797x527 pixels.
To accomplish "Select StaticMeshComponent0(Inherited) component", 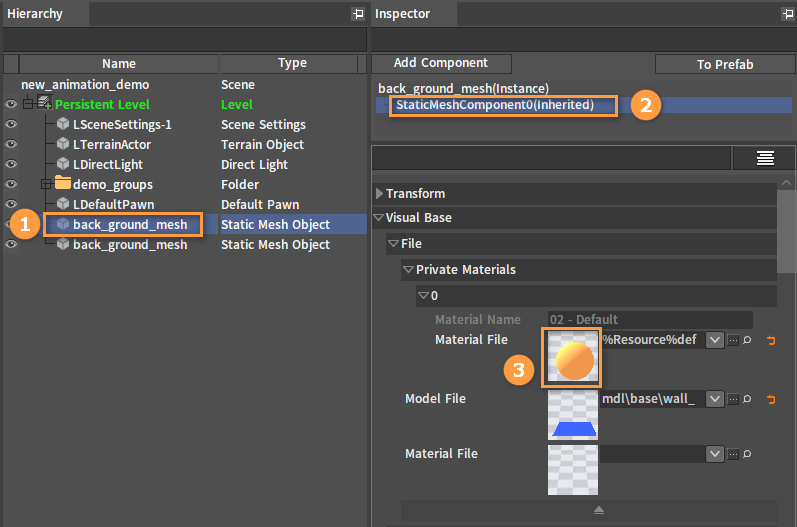I will point(494,105).
